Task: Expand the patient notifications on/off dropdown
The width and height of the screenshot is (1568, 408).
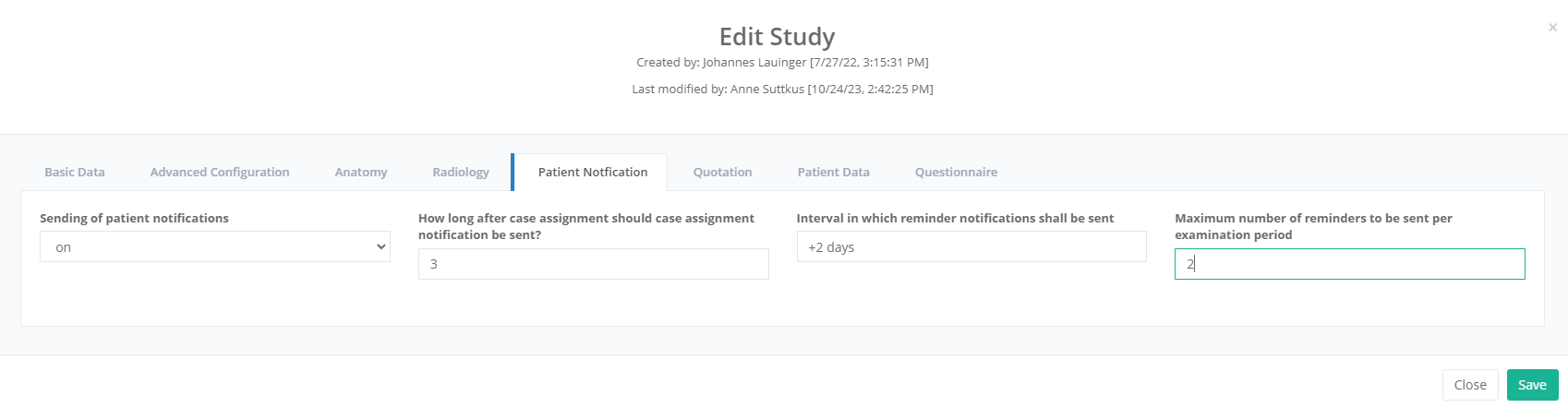Action: click(214, 247)
